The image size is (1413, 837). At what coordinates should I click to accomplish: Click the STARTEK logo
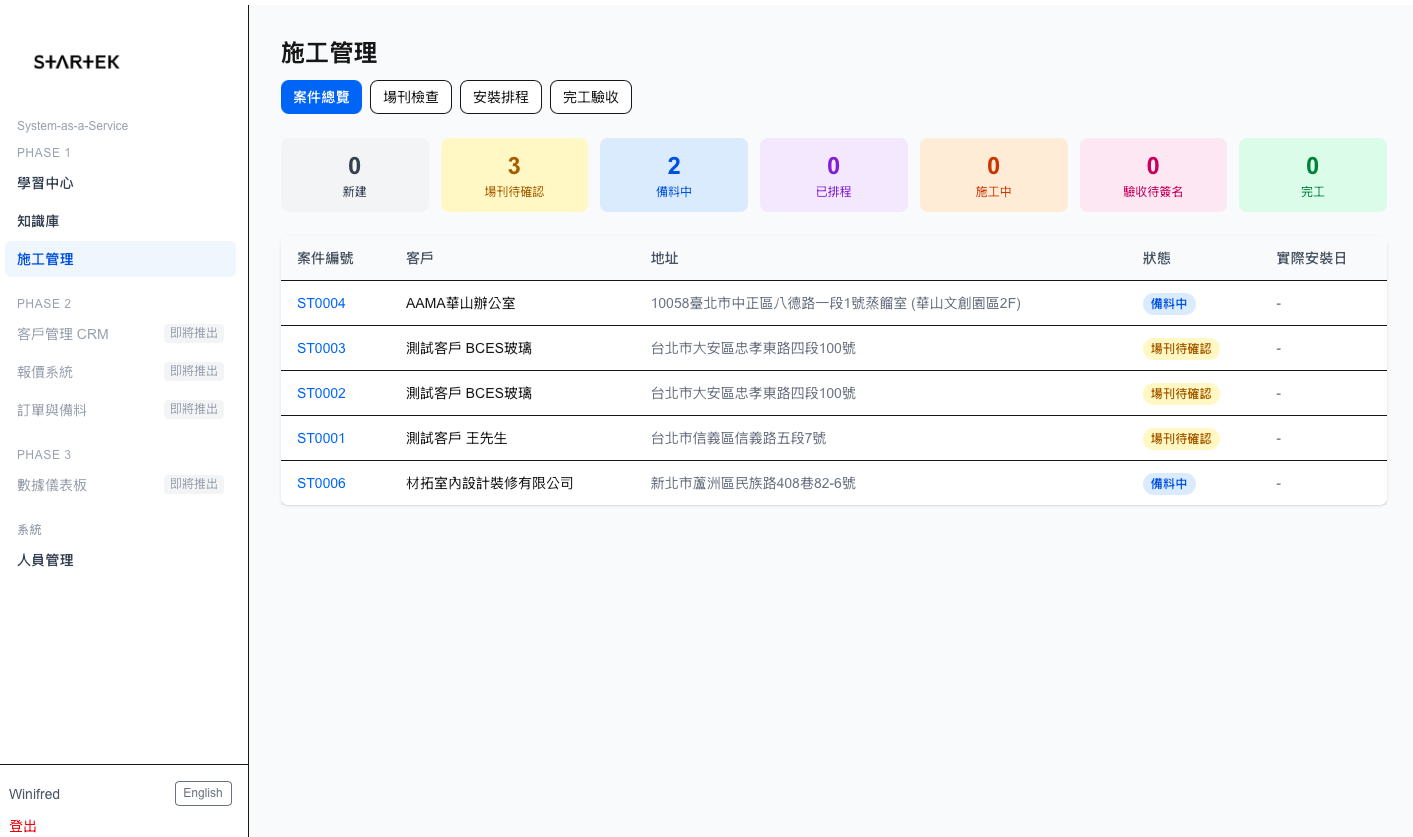pyautogui.click(x=76, y=61)
